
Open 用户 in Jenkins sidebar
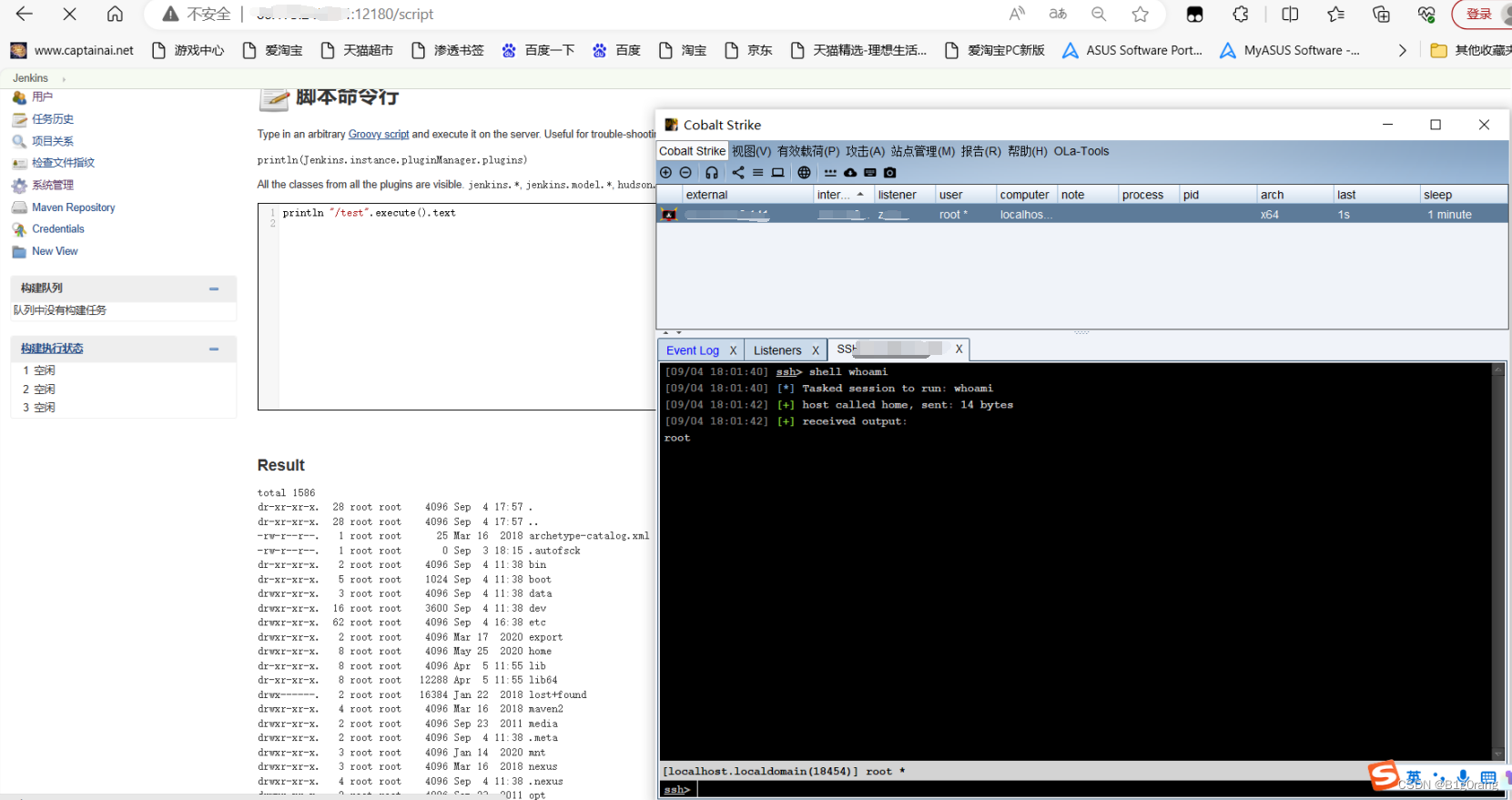42,96
